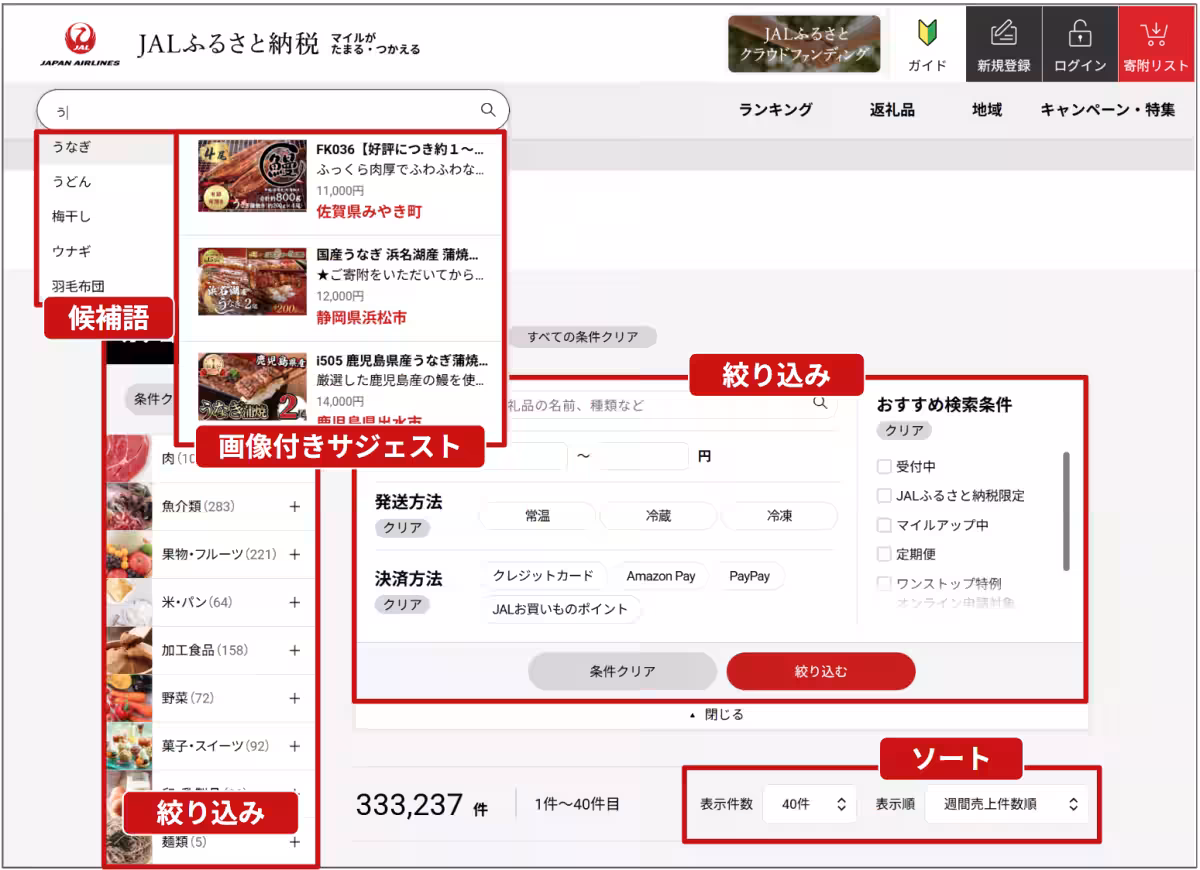
Task: Open the ランキング navigation item
Action: click(777, 110)
